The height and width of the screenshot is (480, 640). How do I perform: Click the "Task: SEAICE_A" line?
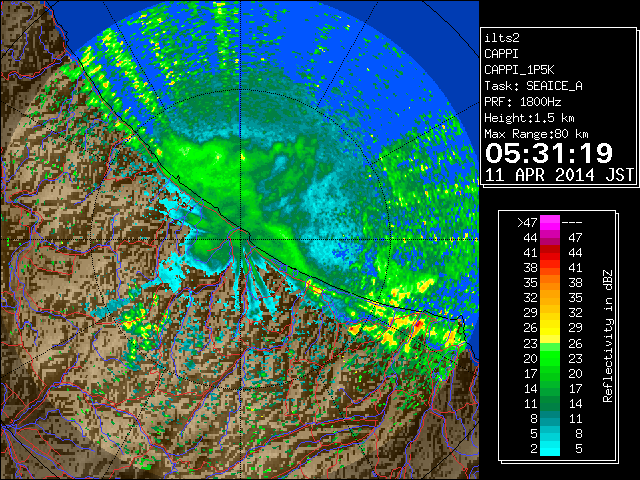tap(533, 86)
